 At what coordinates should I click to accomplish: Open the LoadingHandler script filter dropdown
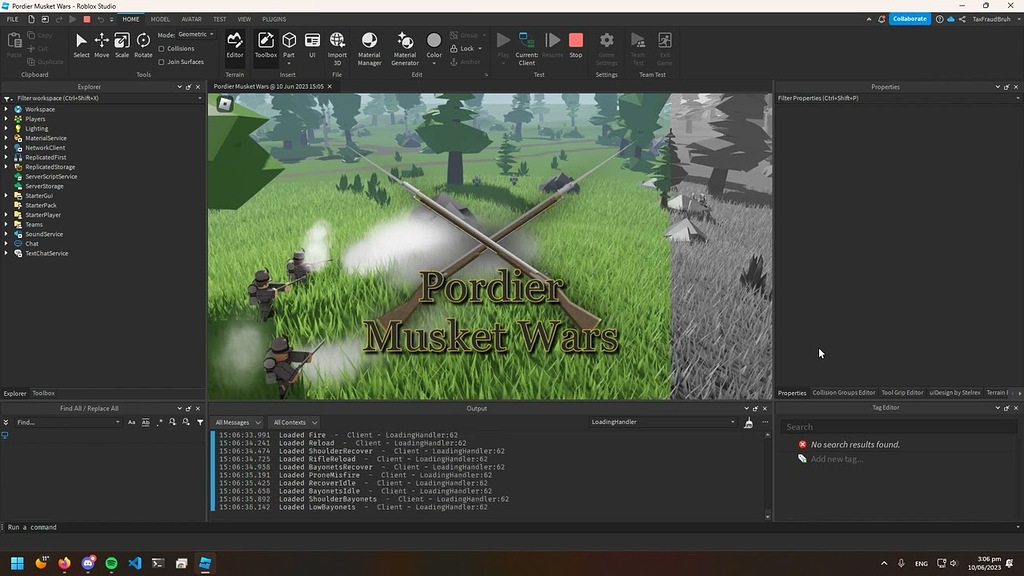click(x=662, y=422)
